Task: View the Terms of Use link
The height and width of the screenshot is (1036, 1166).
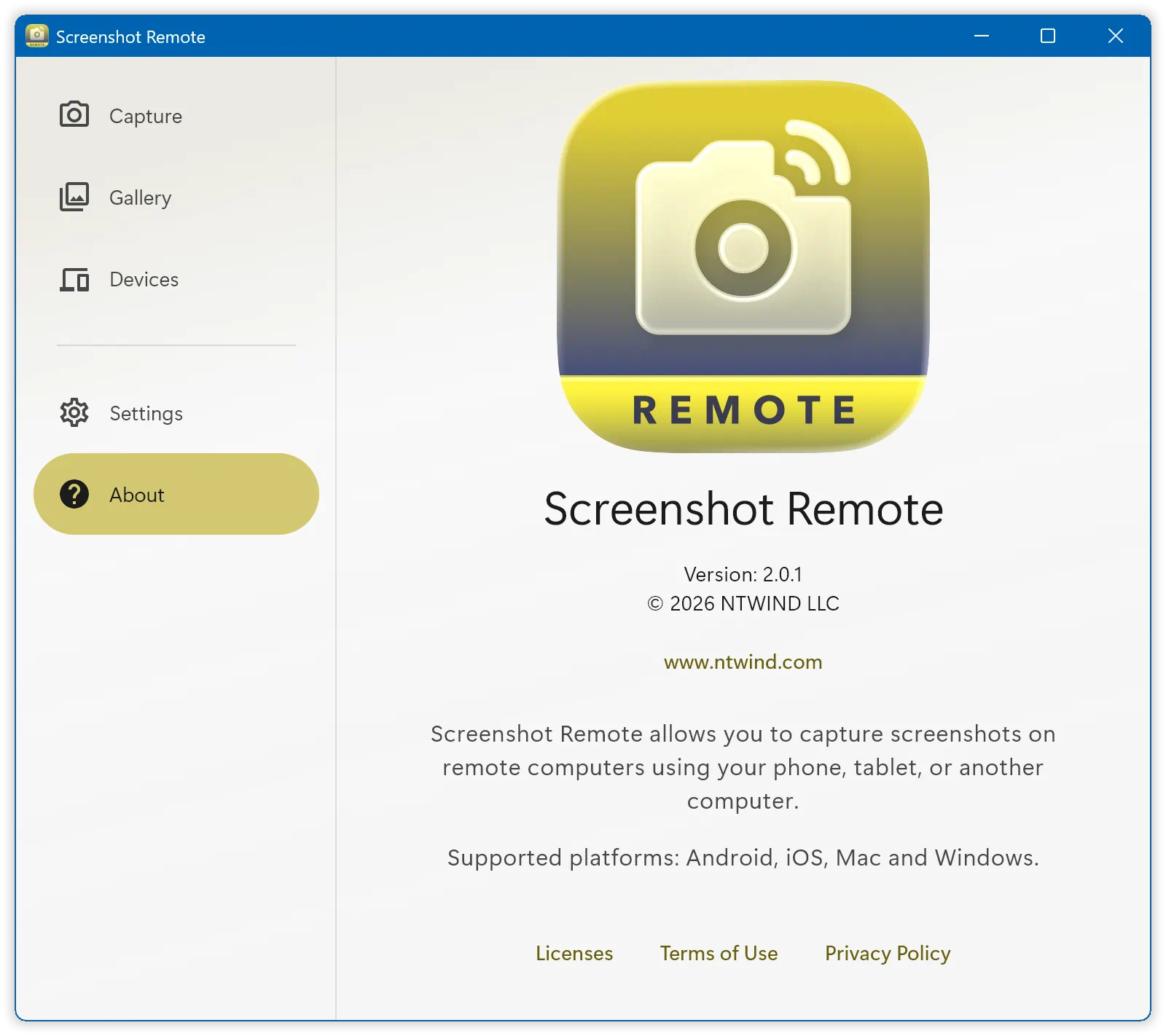Action: [719, 954]
